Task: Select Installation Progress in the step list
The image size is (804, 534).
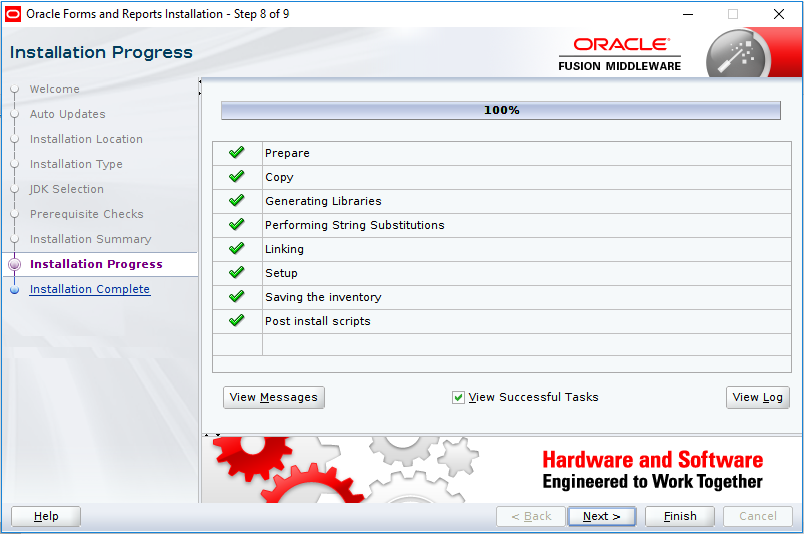Action: click(x=96, y=264)
